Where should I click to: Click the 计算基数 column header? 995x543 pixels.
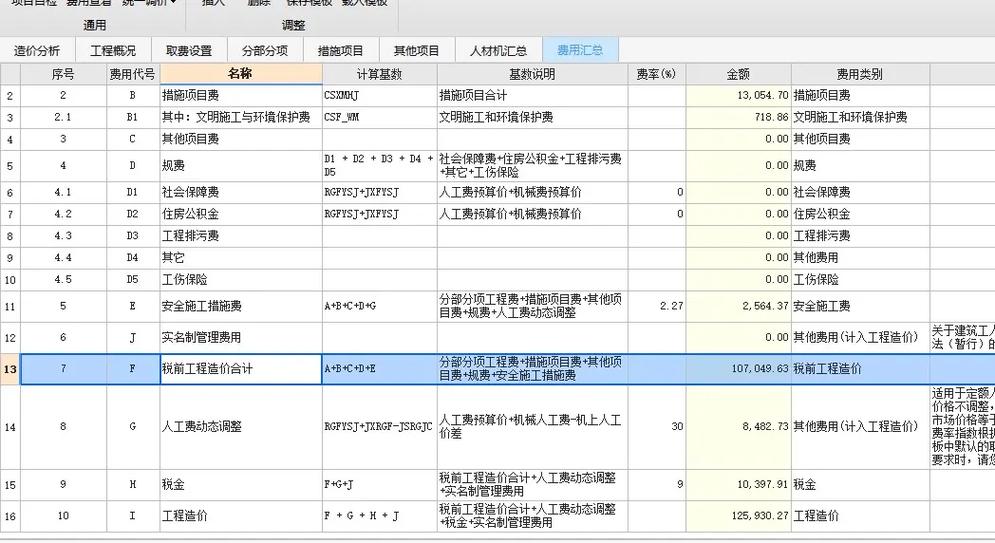(x=379, y=74)
